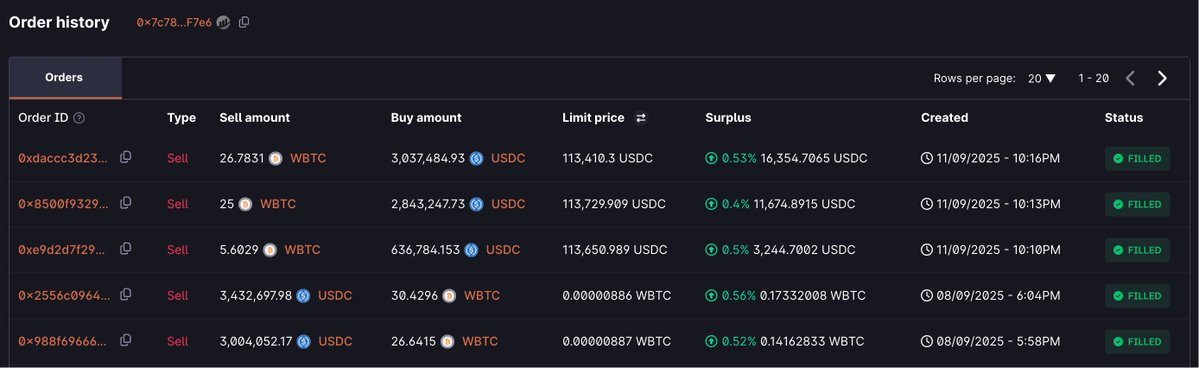The image size is (1199, 368).
Task: Open order link 0x2556c0964
Action: pyautogui.click(x=63, y=295)
